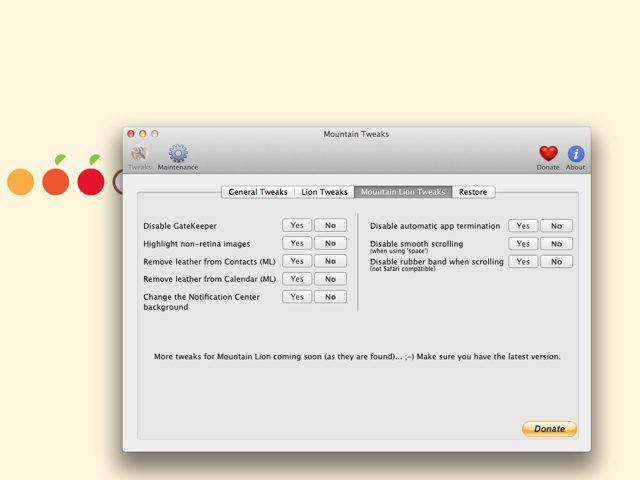Choose Yes for Remove leather from Contacts

click(297, 261)
